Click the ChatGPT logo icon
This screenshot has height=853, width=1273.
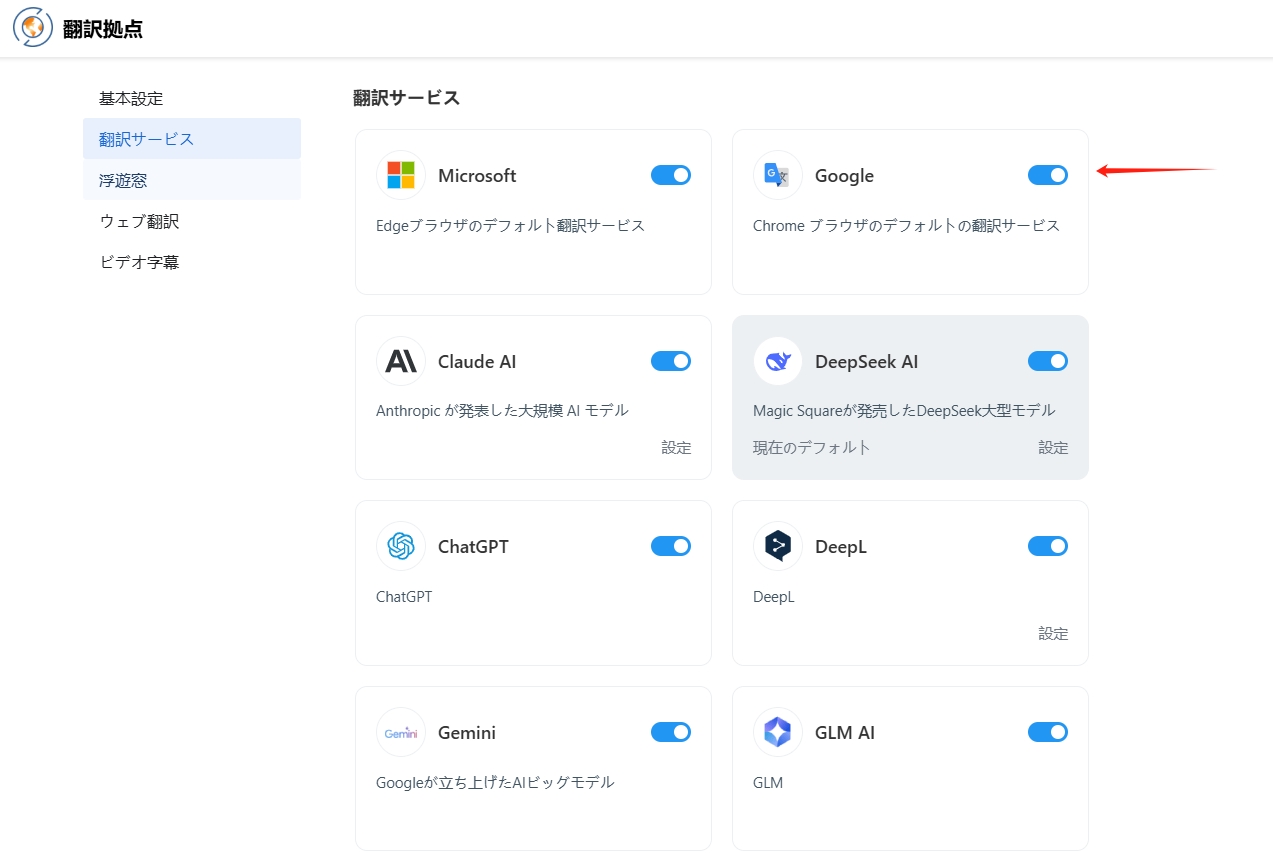point(401,546)
